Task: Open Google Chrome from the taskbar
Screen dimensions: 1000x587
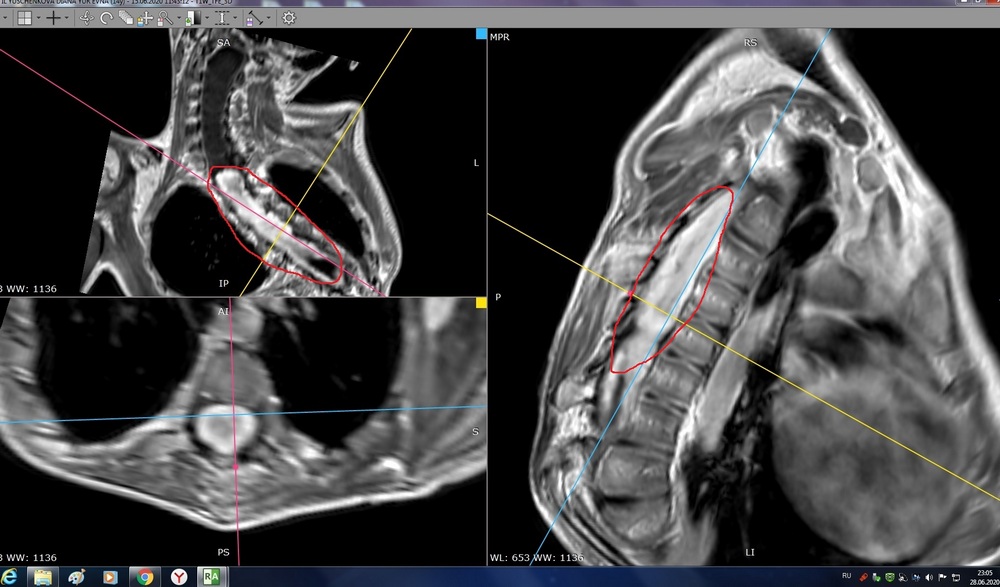Action: (x=145, y=576)
